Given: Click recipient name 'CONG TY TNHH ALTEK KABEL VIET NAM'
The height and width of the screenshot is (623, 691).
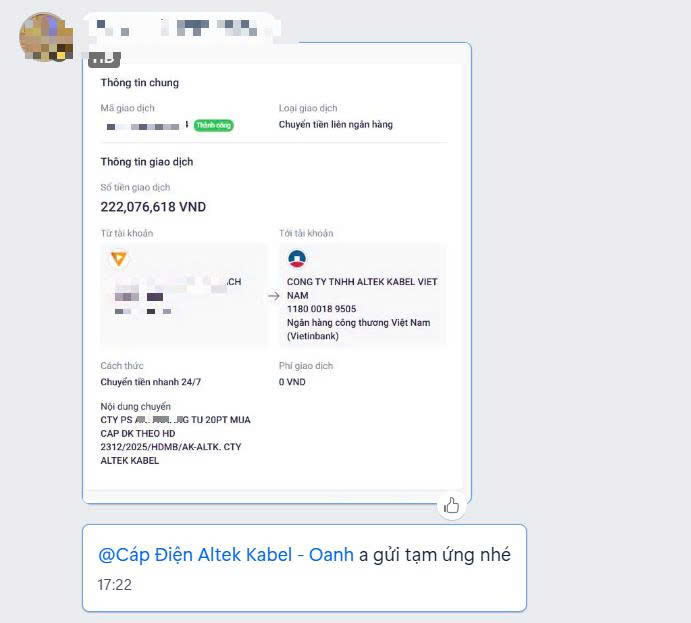Looking at the screenshot, I should tap(362, 289).
